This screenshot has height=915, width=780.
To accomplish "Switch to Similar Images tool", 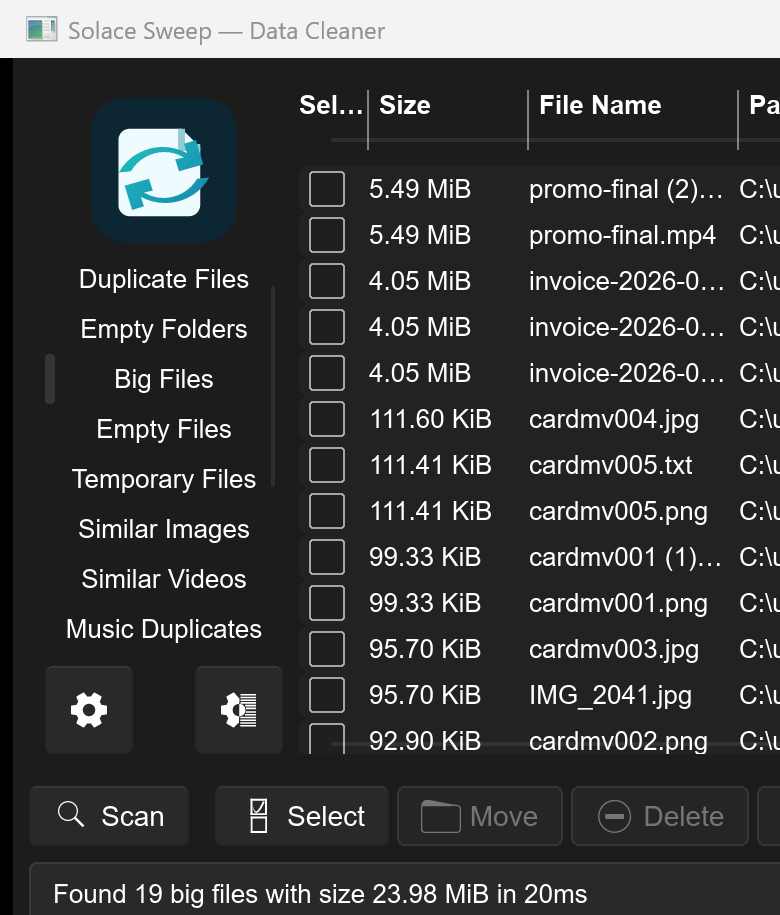I will click(164, 529).
